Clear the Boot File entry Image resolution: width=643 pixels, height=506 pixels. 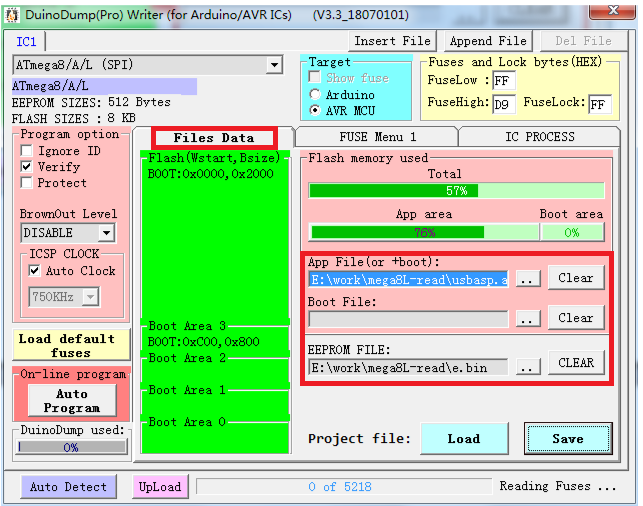(x=576, y=318)
